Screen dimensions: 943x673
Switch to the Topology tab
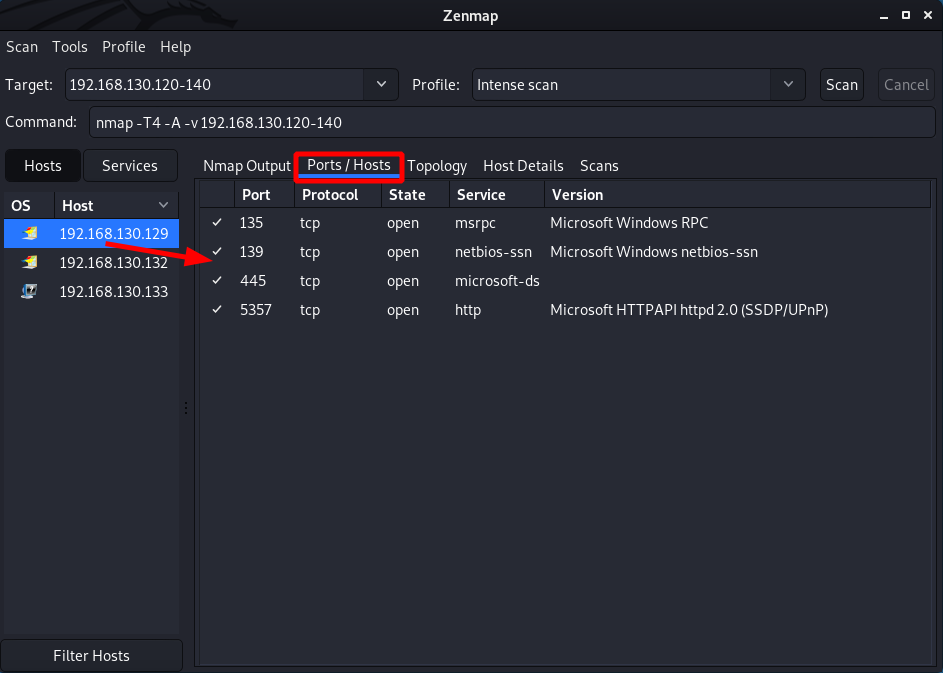pos(437,166)
